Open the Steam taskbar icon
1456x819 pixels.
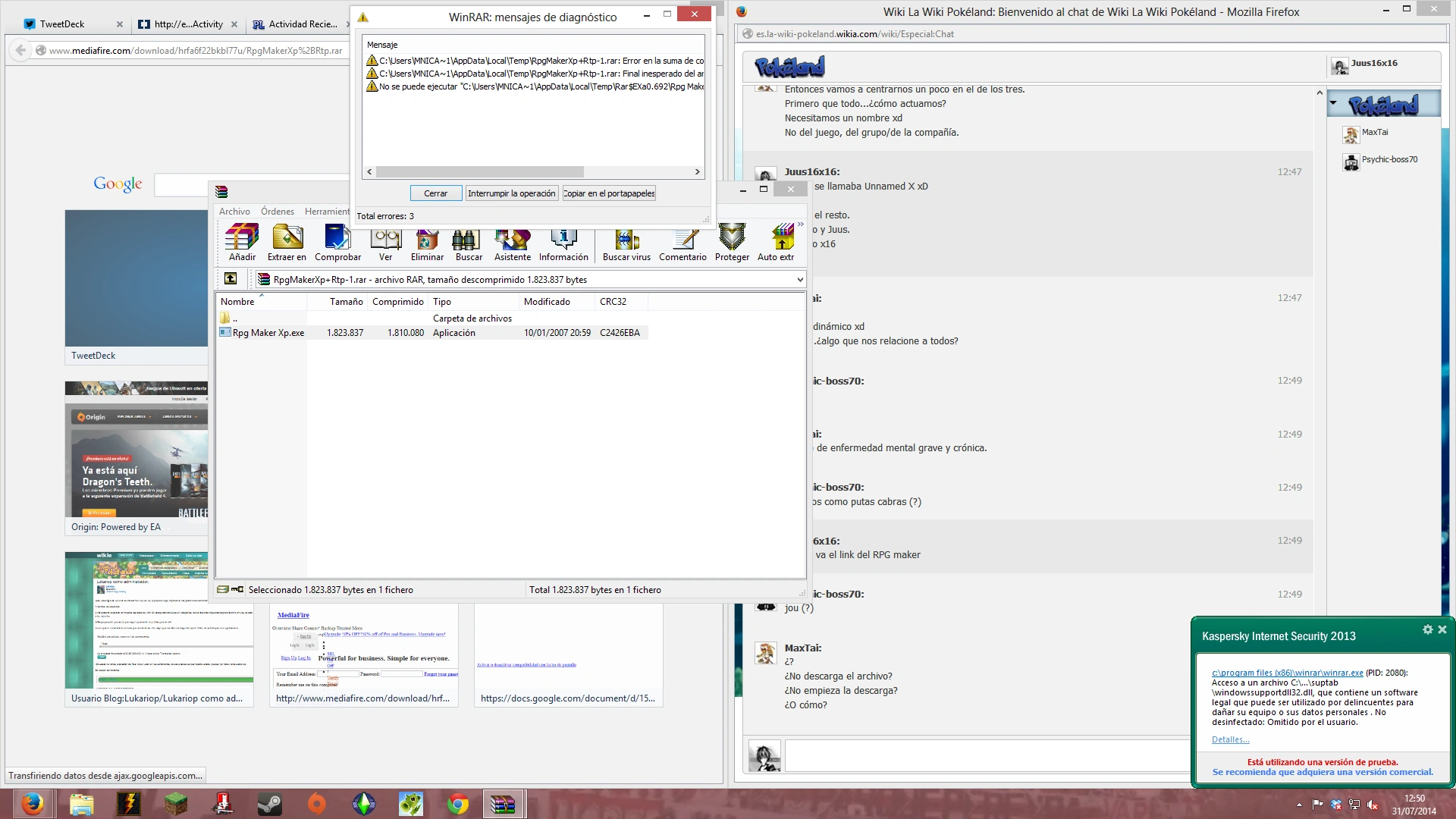pyautogui.click(x=269, y=804)
